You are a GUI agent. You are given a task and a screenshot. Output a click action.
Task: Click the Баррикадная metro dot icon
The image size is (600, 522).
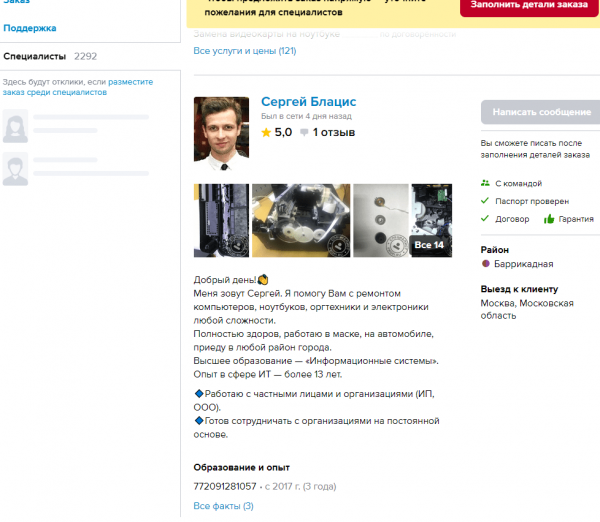click(x=486, y=264)
